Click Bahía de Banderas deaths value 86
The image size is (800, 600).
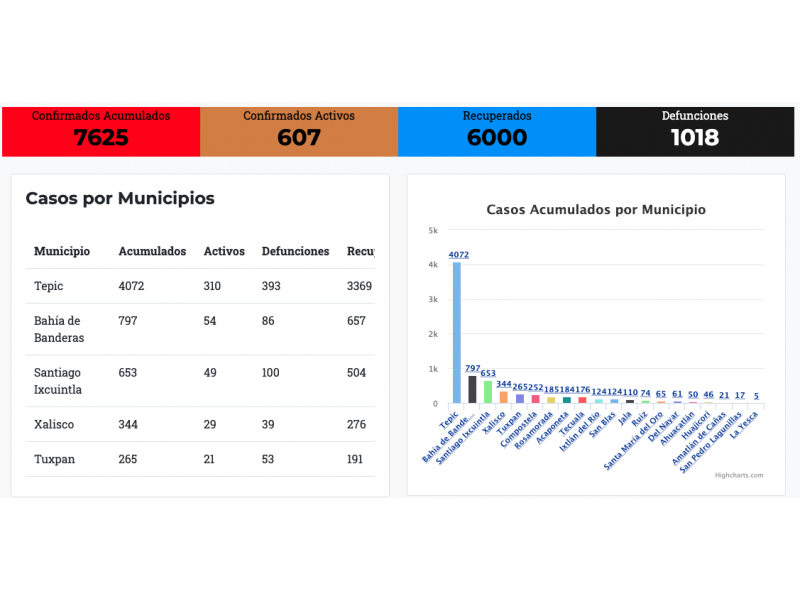[x=268, y=320]
